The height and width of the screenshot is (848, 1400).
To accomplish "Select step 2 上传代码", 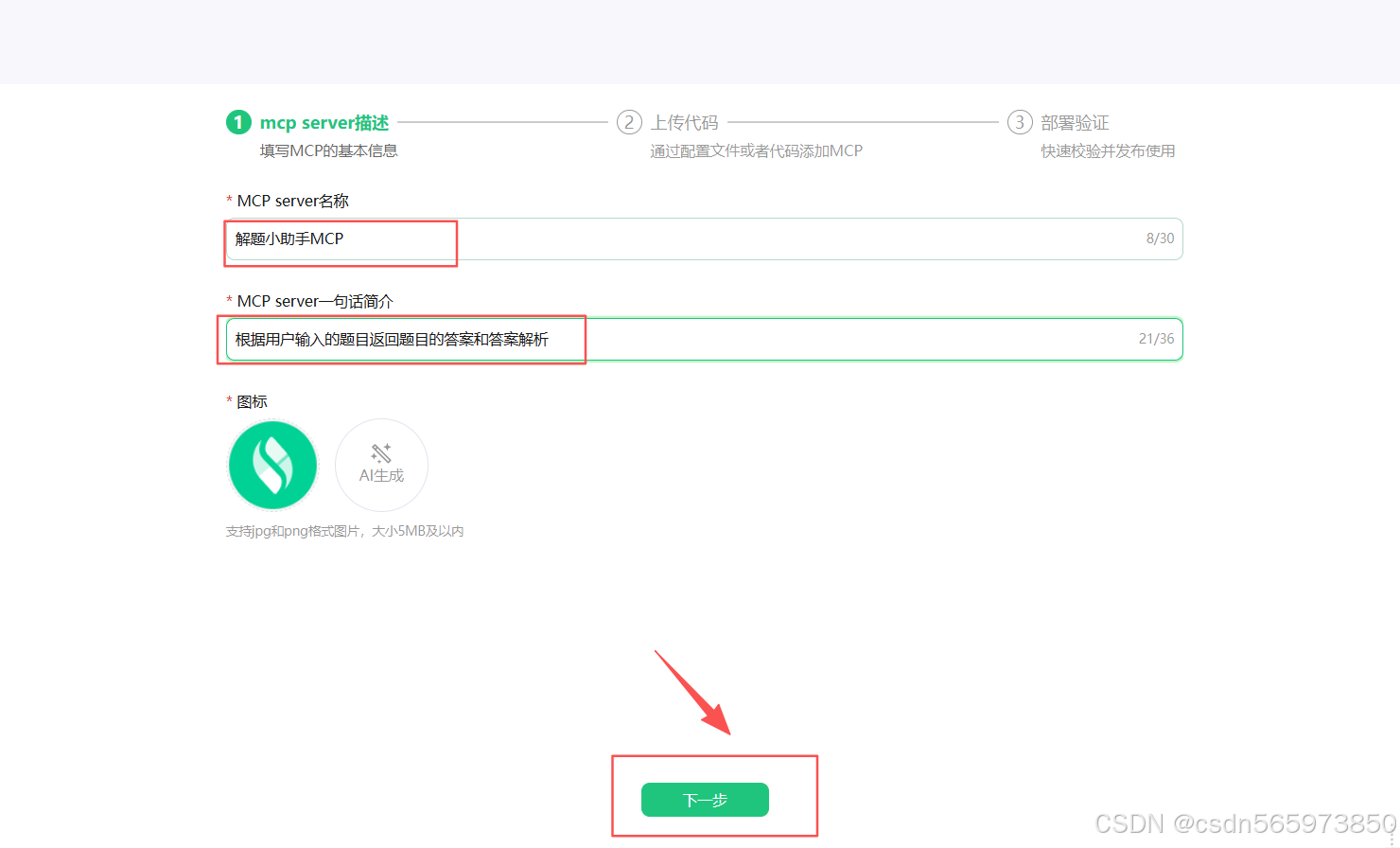I will [x=684, y=123].
